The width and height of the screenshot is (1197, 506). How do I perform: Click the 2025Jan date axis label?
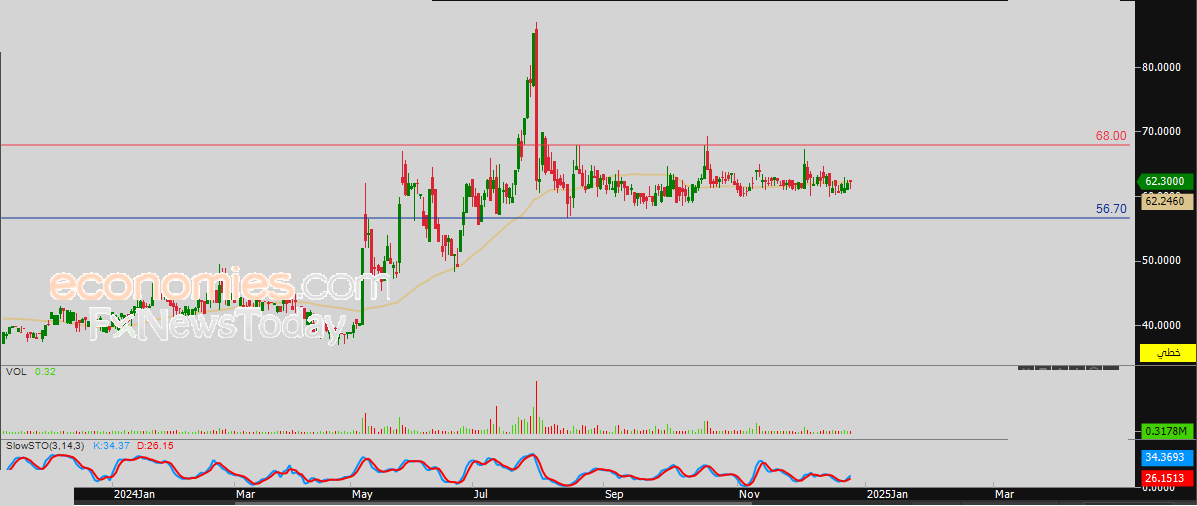coord(885,495)
